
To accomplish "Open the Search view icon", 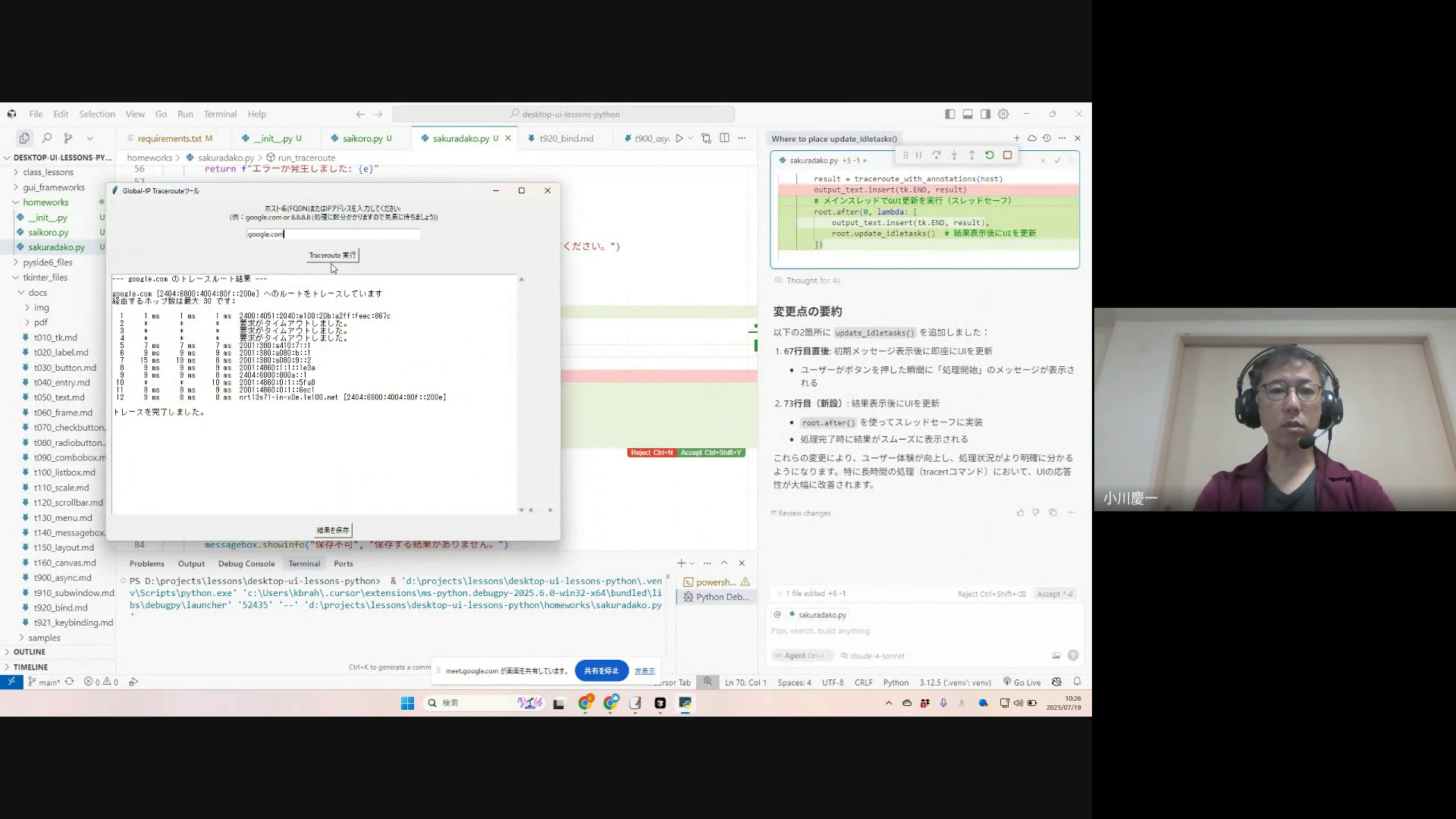I will (x=46, y=138).
